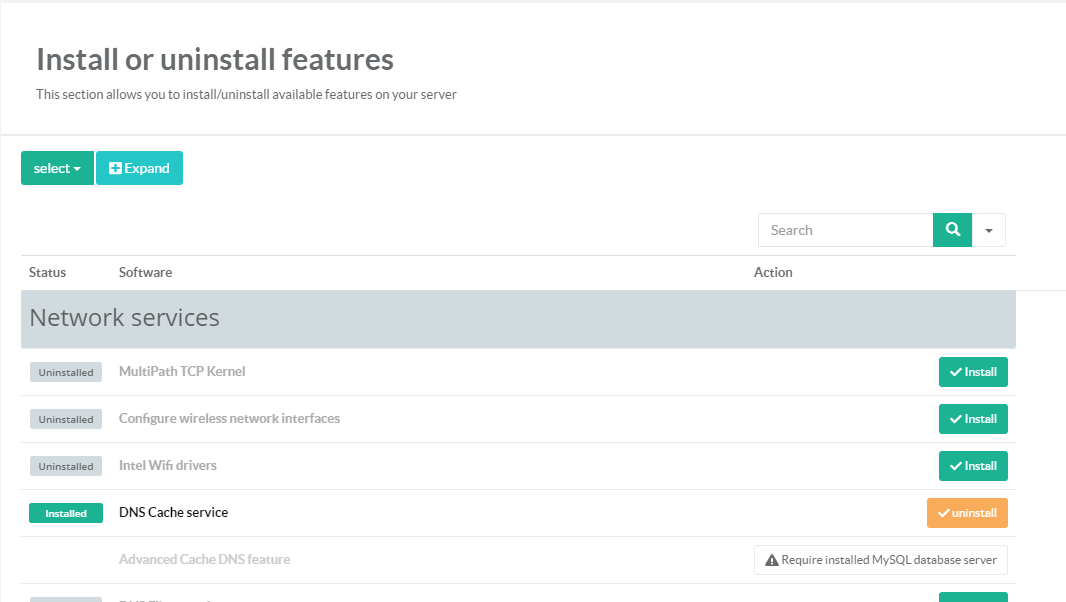Click the Require installed MySQL database server warning
Screen dimensions: 1066x602
click(x=880, y=560)
